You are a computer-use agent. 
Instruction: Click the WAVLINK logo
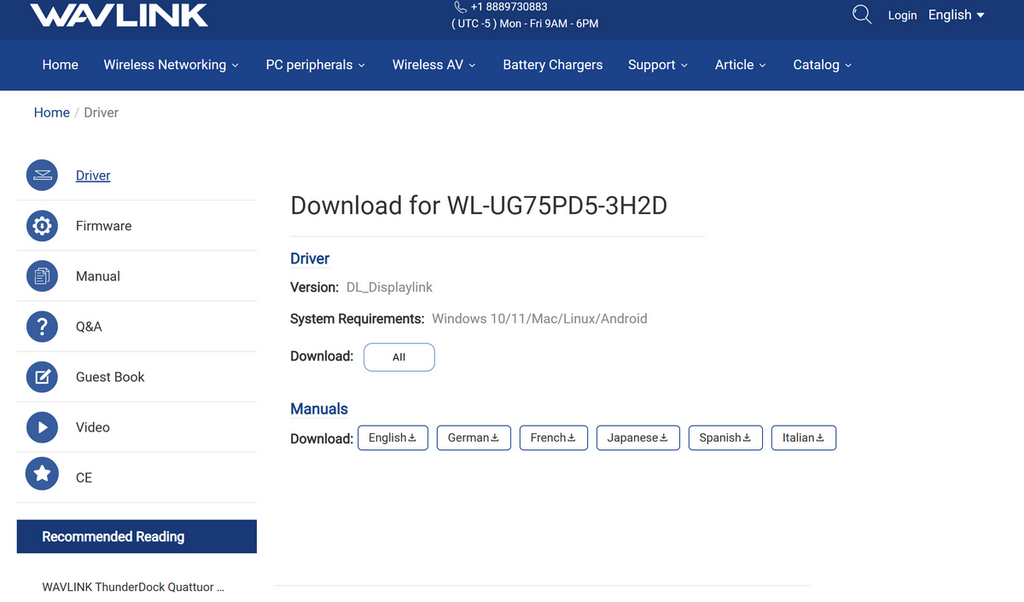[x=119, y=15]
